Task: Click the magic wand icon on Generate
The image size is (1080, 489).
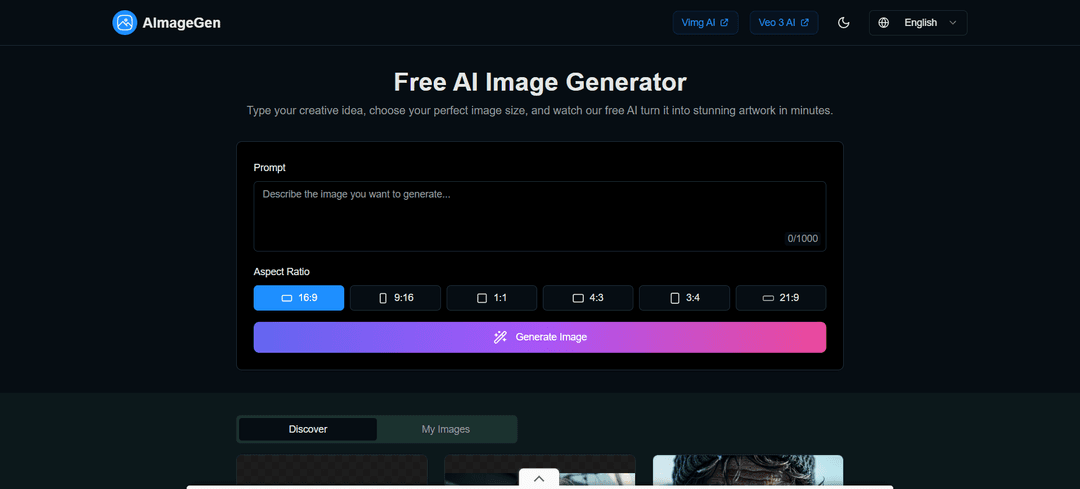Action: point(501,337)
